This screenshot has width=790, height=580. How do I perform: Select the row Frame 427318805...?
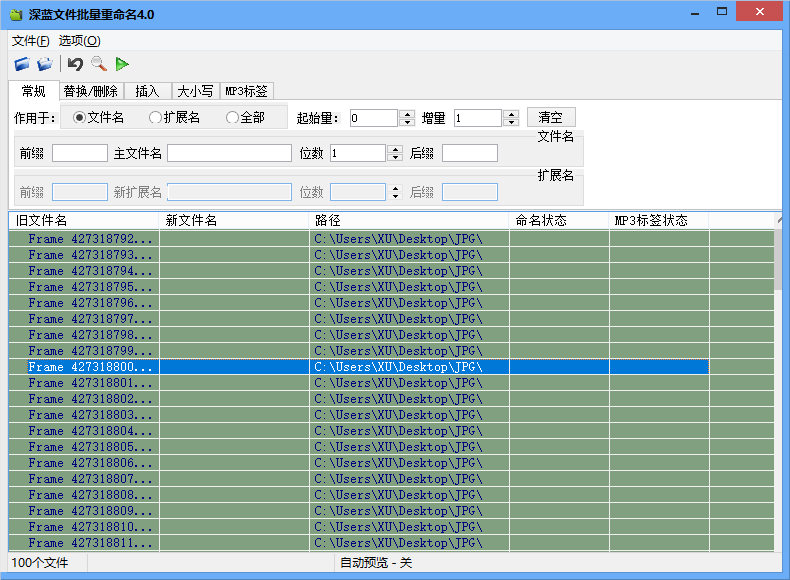point(359,447)
